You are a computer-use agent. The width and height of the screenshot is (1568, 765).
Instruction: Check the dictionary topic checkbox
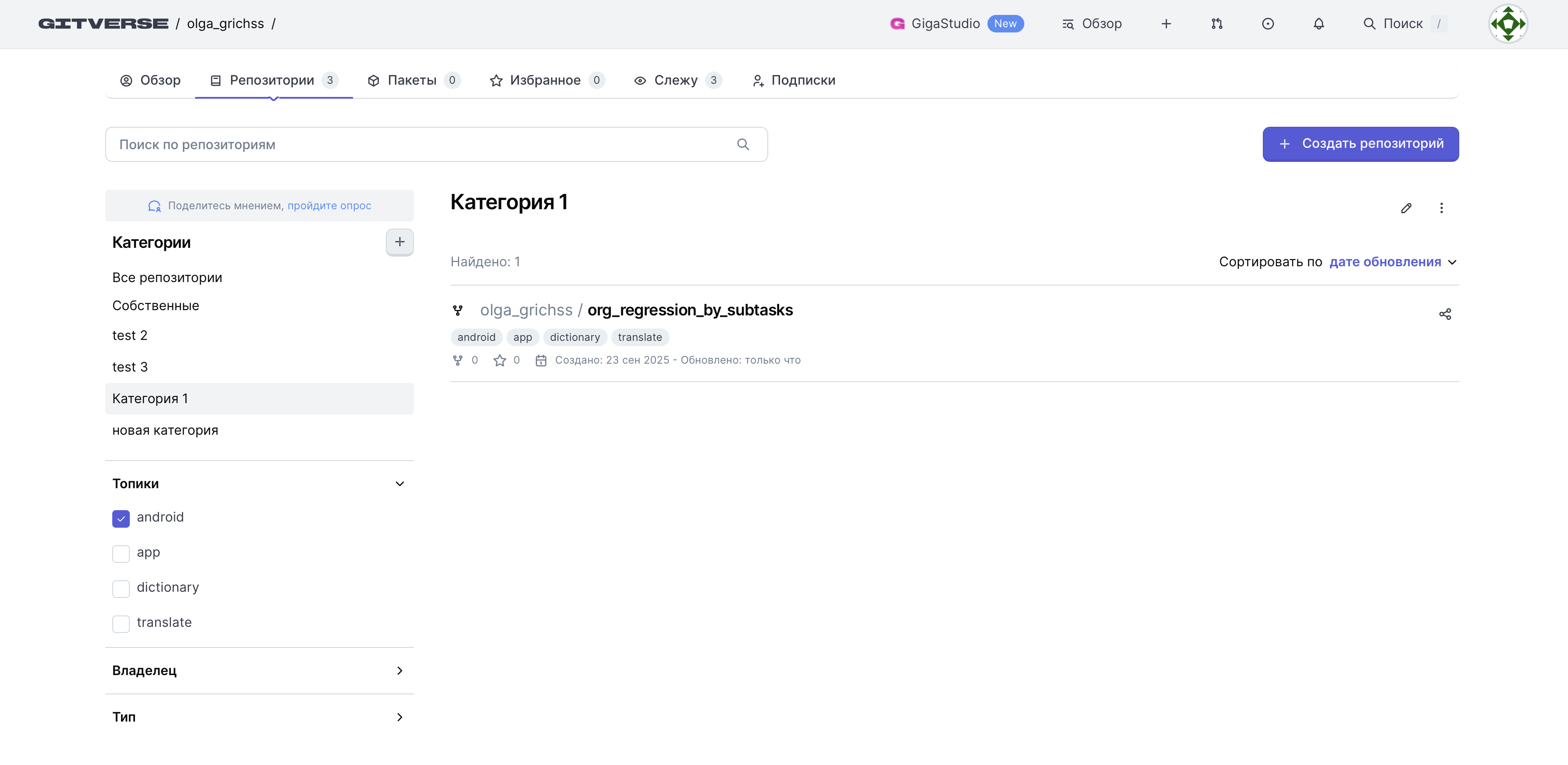tap(121, 588)
